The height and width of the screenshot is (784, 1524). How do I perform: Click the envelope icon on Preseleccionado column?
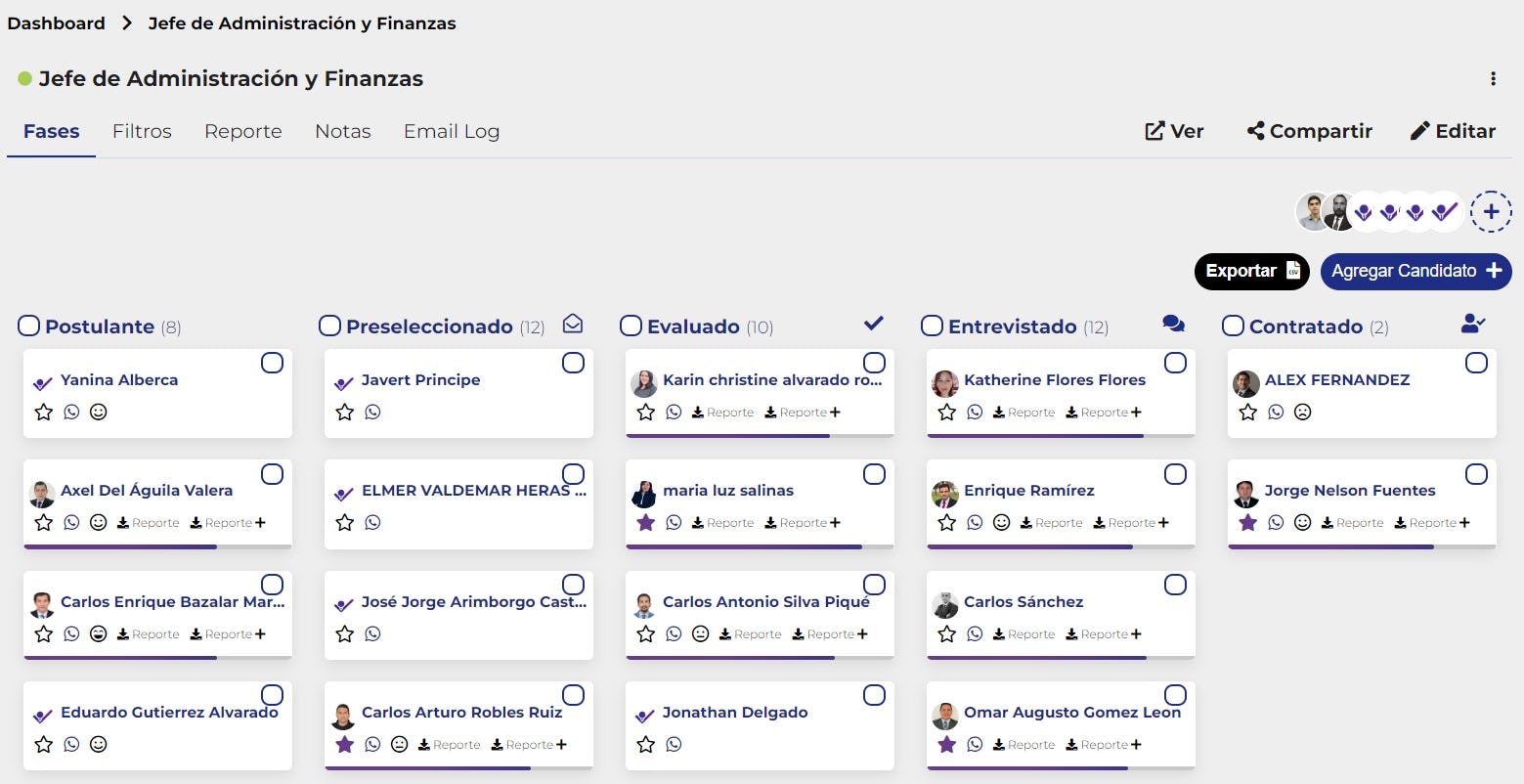tap(573, 323)
